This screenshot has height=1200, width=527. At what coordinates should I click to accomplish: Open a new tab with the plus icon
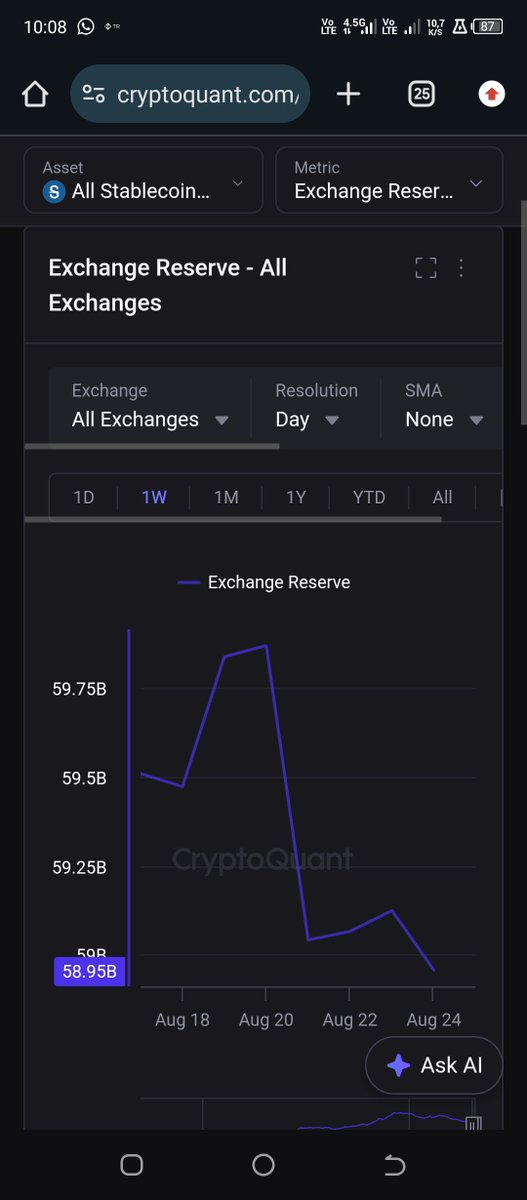click(348, 94)
